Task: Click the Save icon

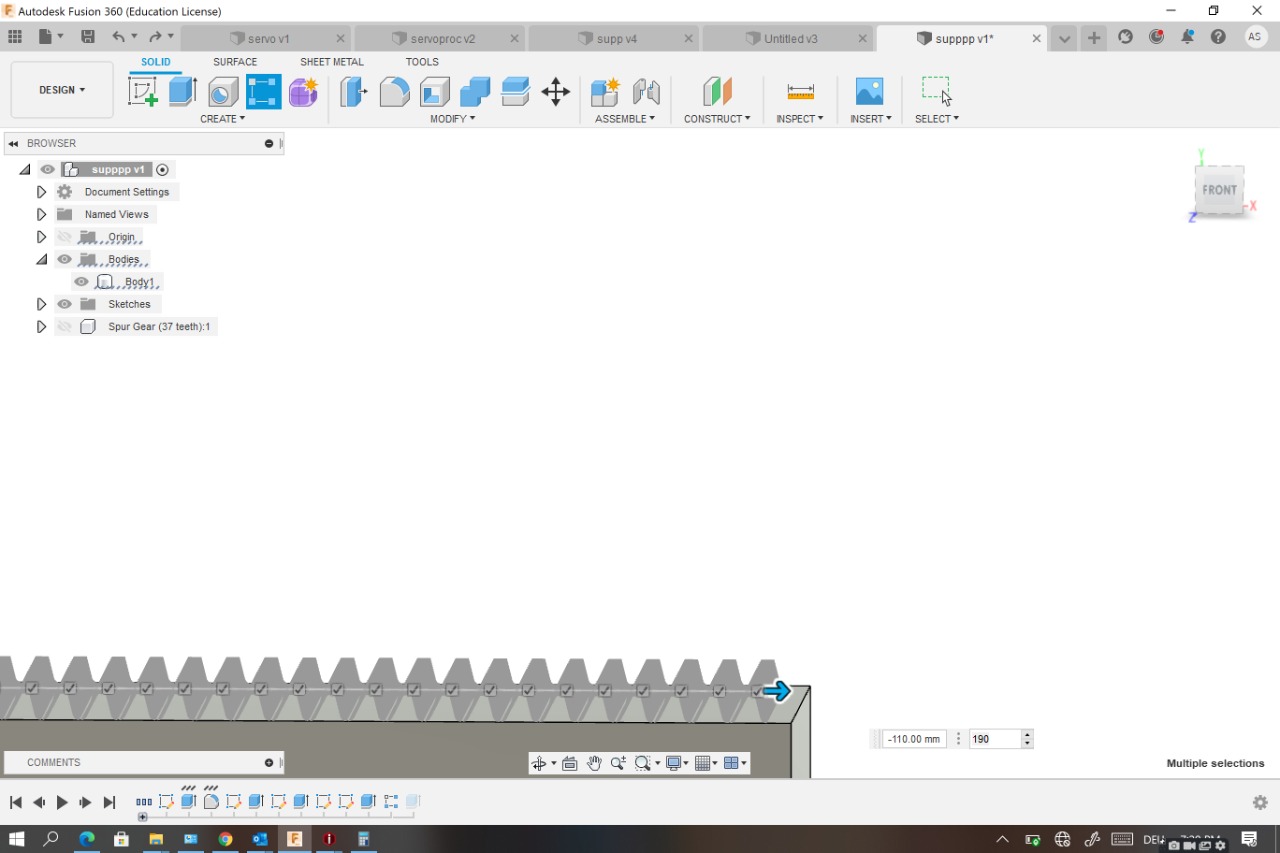Action: click(x=88, y=37)
